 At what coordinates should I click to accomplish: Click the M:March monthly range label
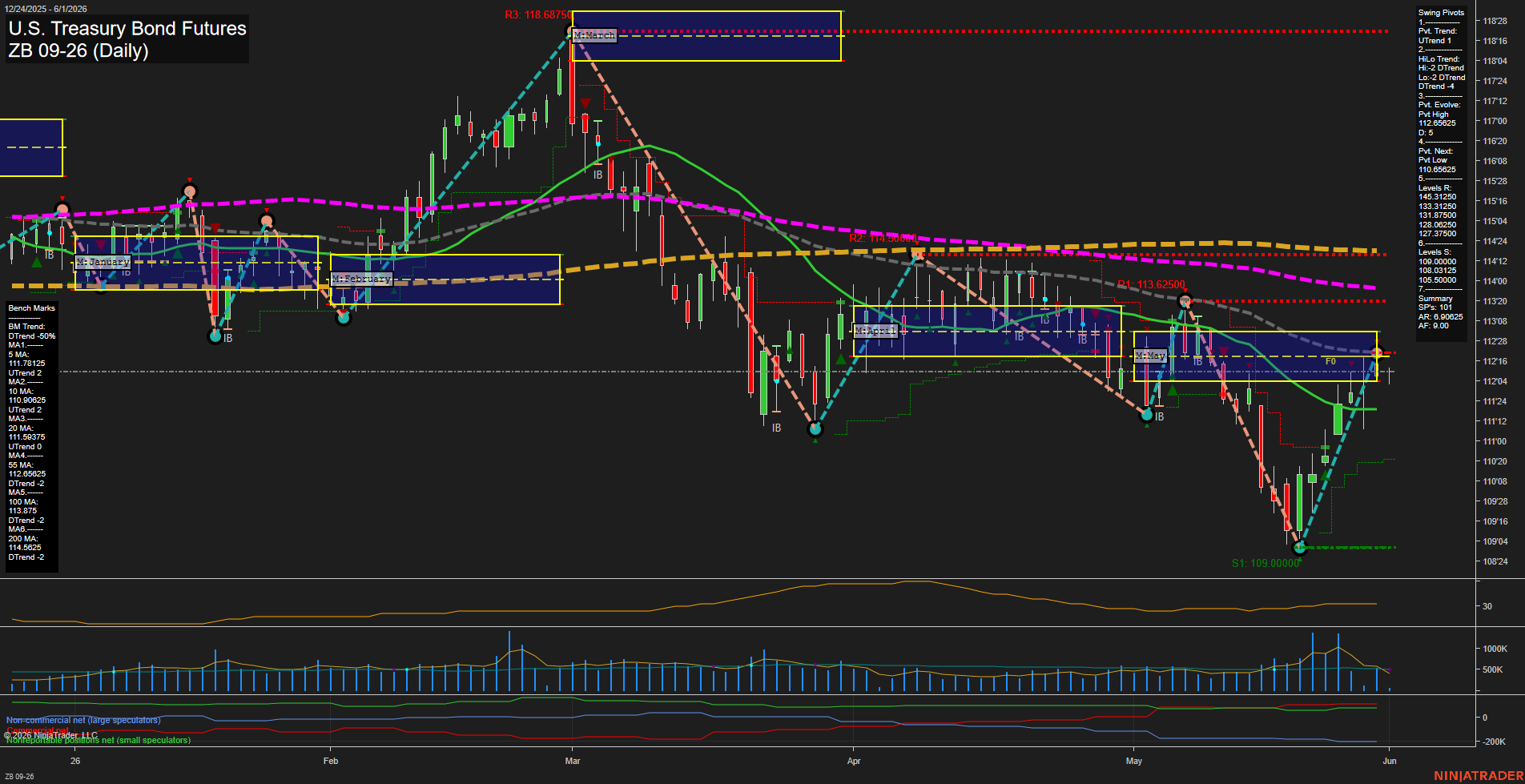[595, 35]
